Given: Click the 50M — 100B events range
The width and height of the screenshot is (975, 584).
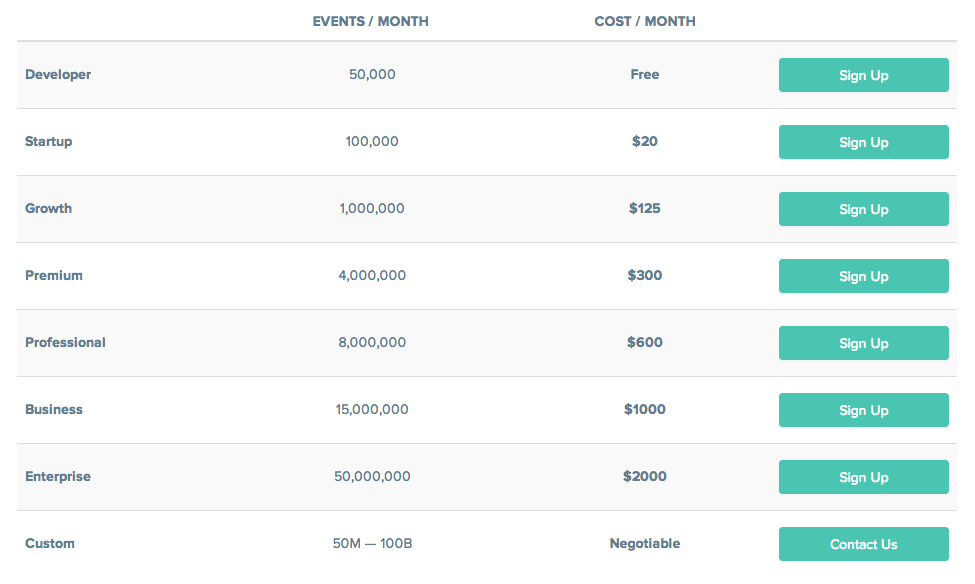Looking at the screenshot, I should point(372,544).
